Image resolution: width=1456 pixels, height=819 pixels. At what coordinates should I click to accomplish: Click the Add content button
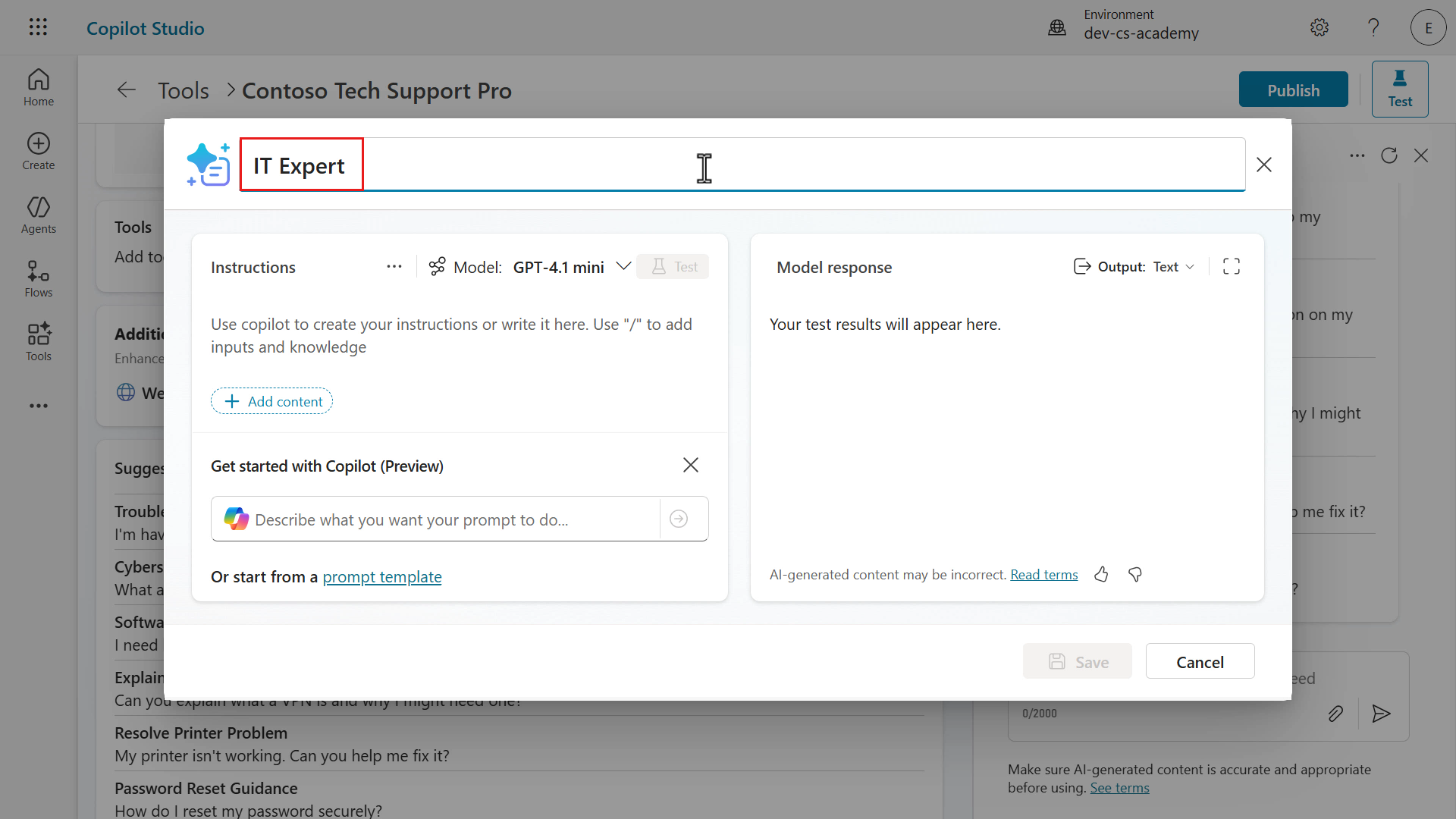point(272,401)
